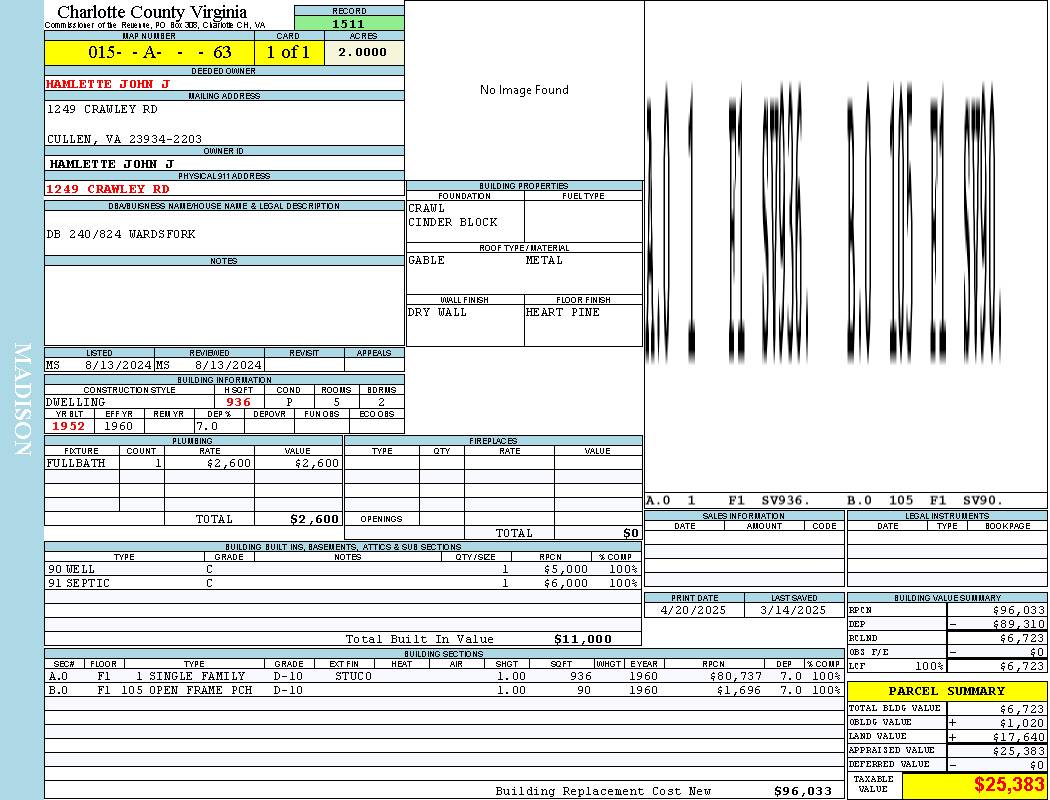Click the DEP % value 7.0 in Building Information
1050x800 pixels.
point(207,426)
